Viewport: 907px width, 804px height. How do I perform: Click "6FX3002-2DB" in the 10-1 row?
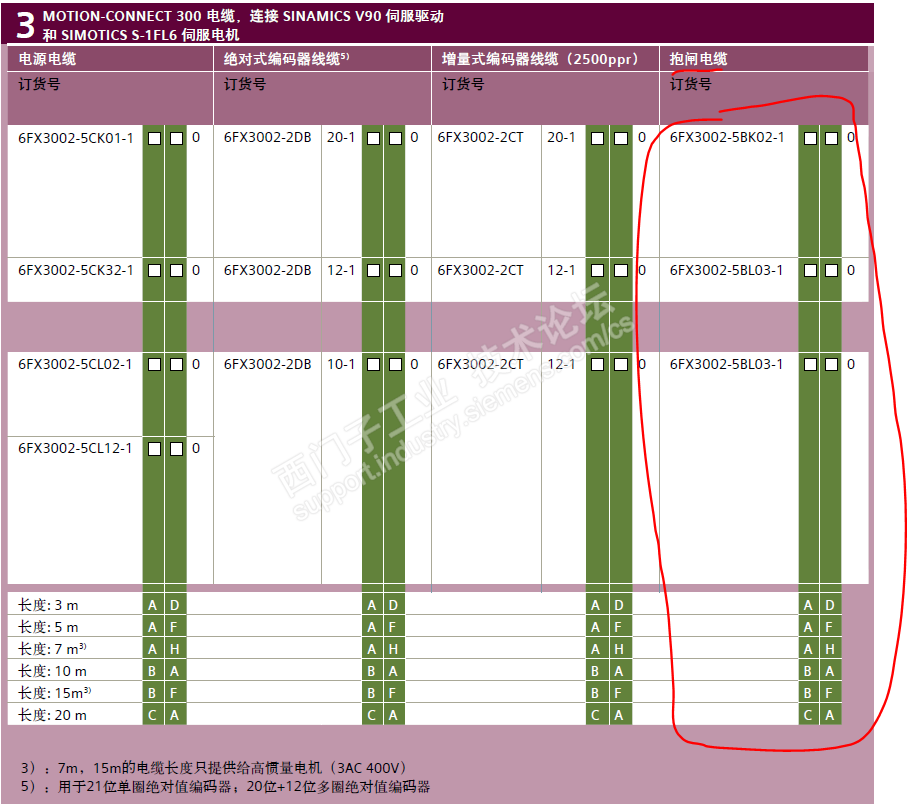pos(267,364)
